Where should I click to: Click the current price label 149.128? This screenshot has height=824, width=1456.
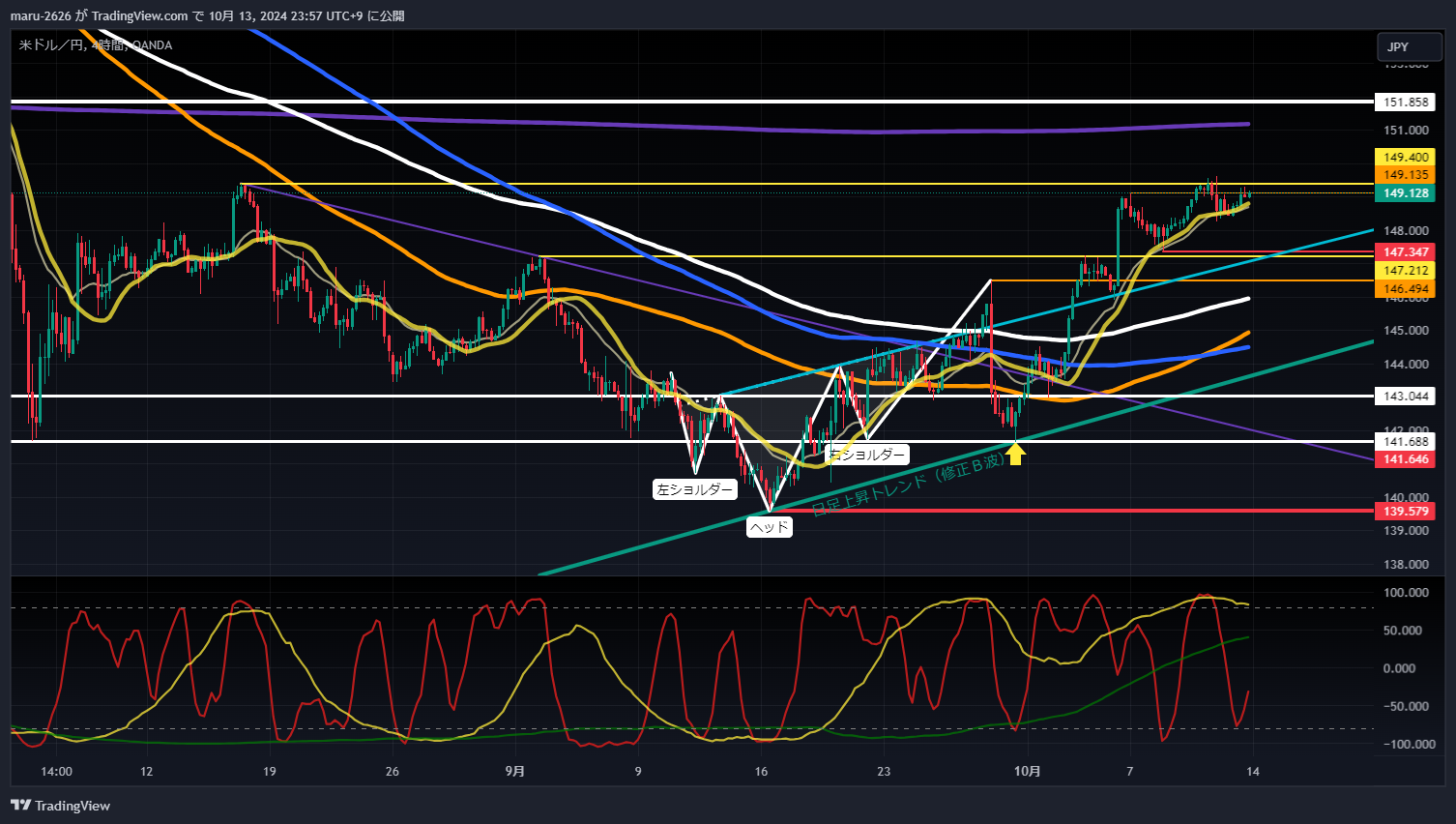1406,193
